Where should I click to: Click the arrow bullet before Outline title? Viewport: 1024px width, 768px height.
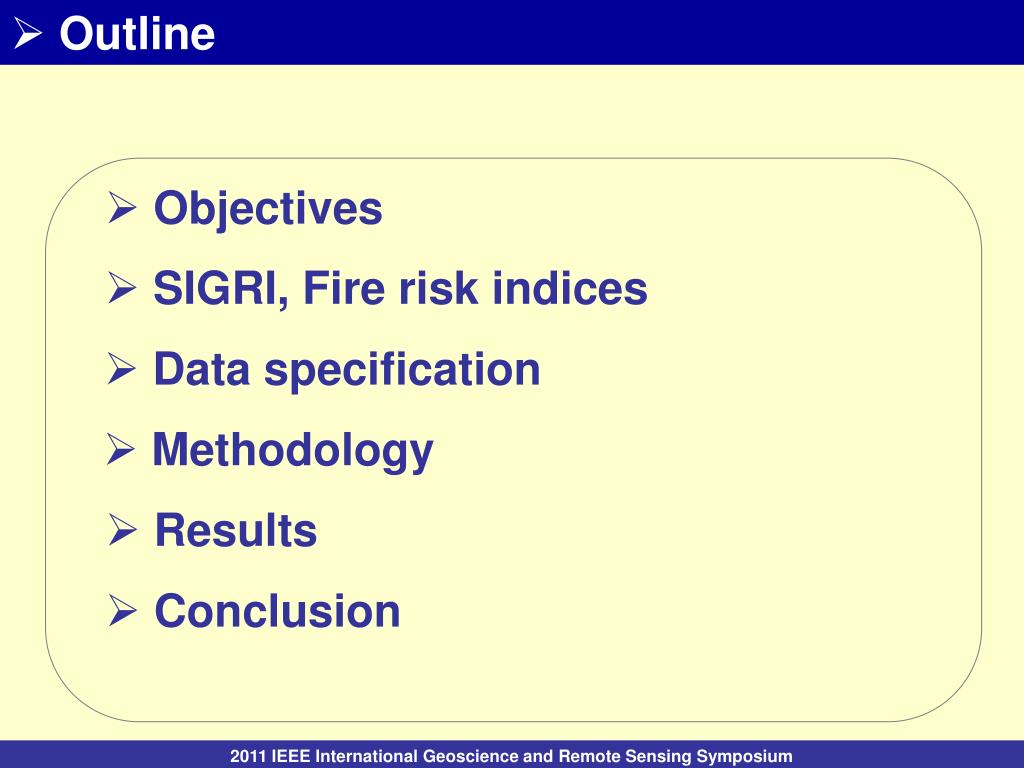(x=28, y=33)
